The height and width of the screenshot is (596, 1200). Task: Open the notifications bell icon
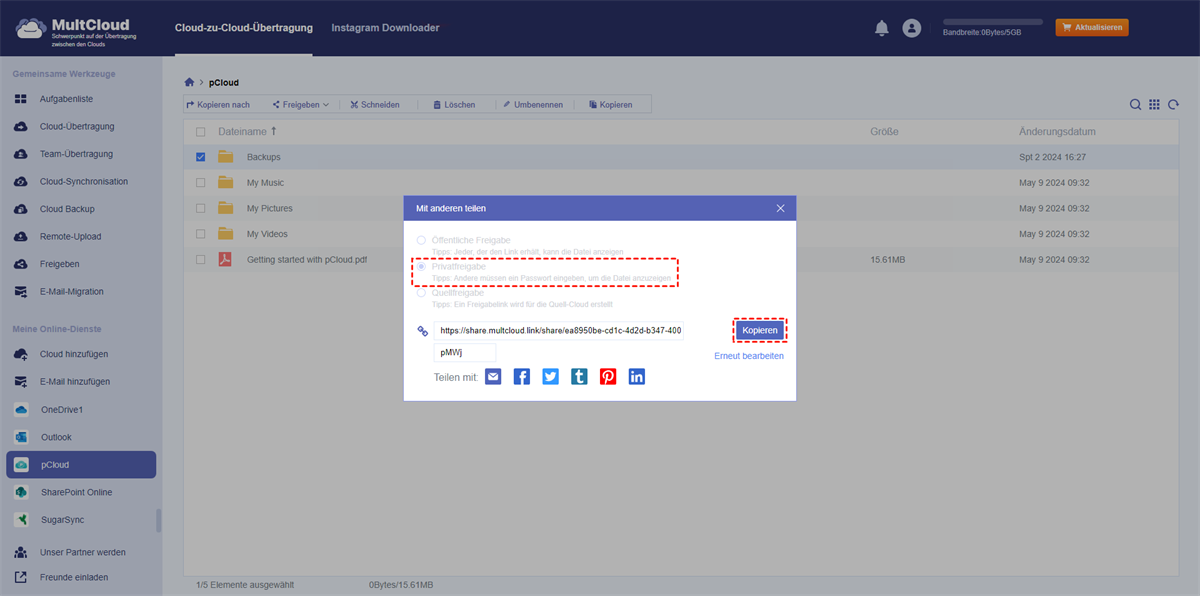(881, 28)
